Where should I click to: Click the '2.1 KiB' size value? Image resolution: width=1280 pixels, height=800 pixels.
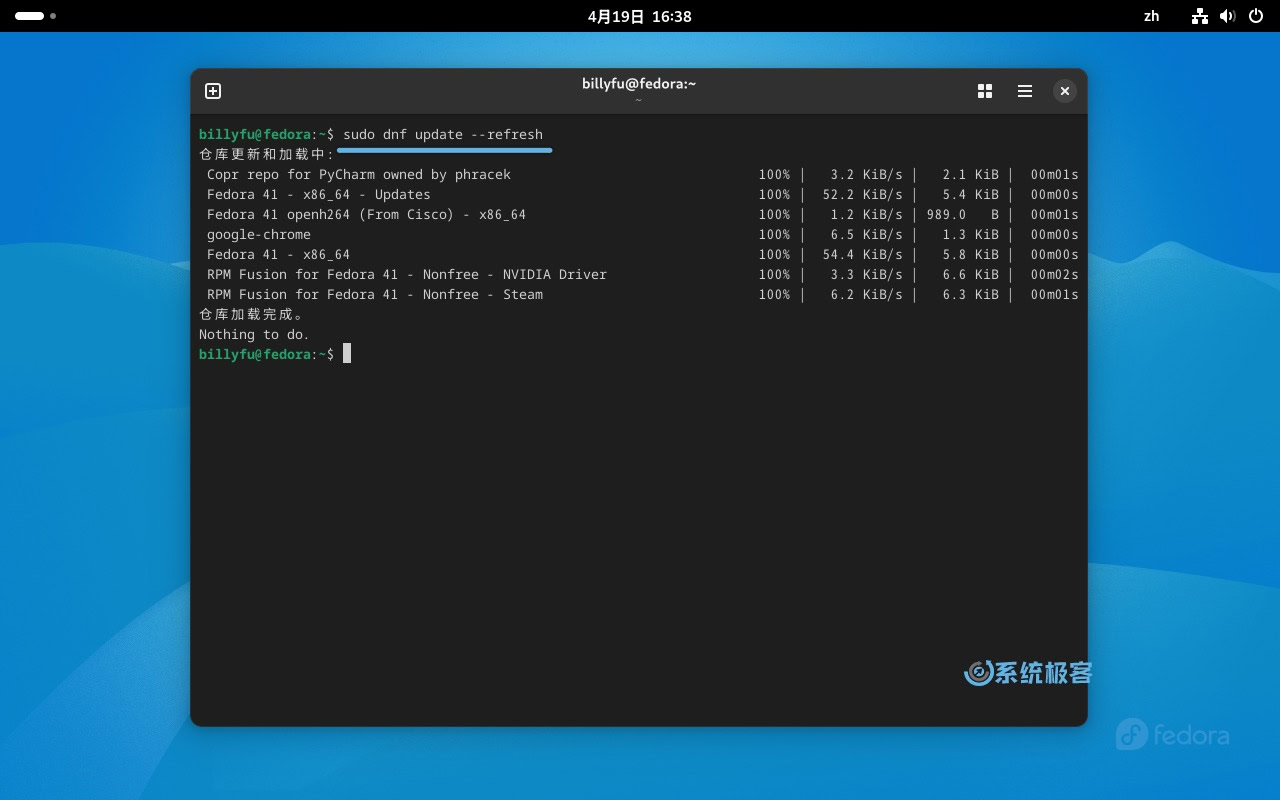point(970,174)
